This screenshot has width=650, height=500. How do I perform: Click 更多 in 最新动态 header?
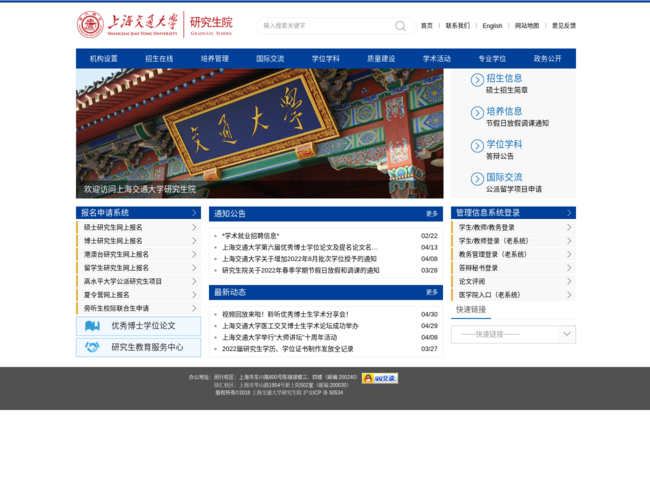432,292
